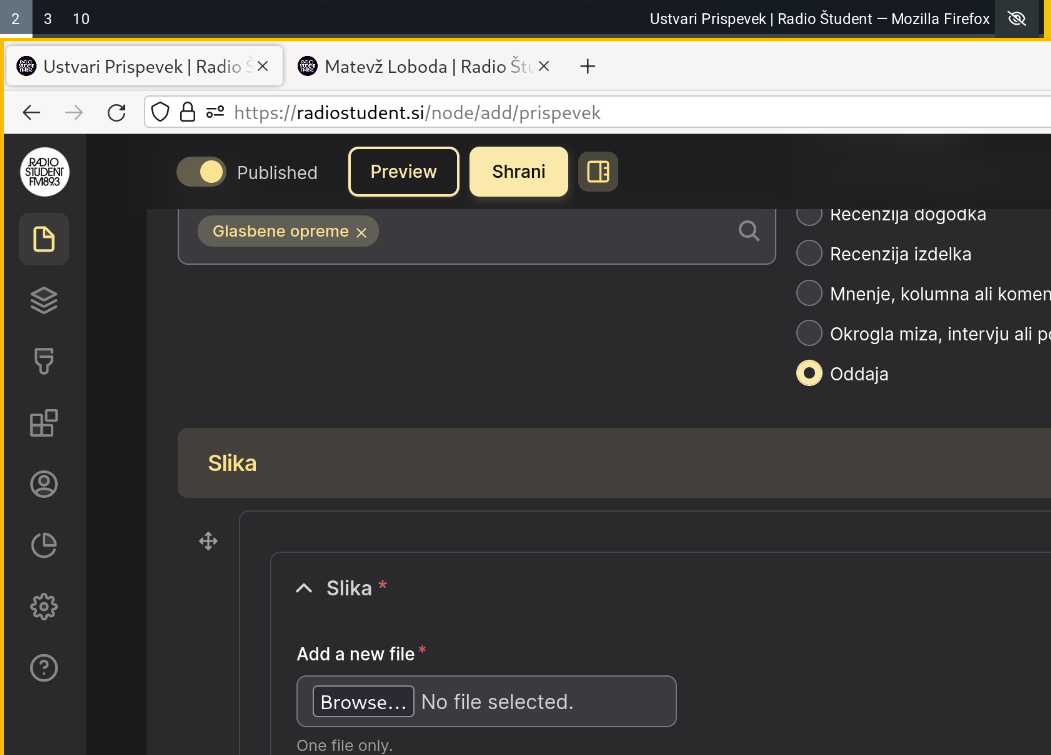Open the layers Structure icon in sidebar
The height and width of the screenshot is (755, 1051).
point(44,300)
